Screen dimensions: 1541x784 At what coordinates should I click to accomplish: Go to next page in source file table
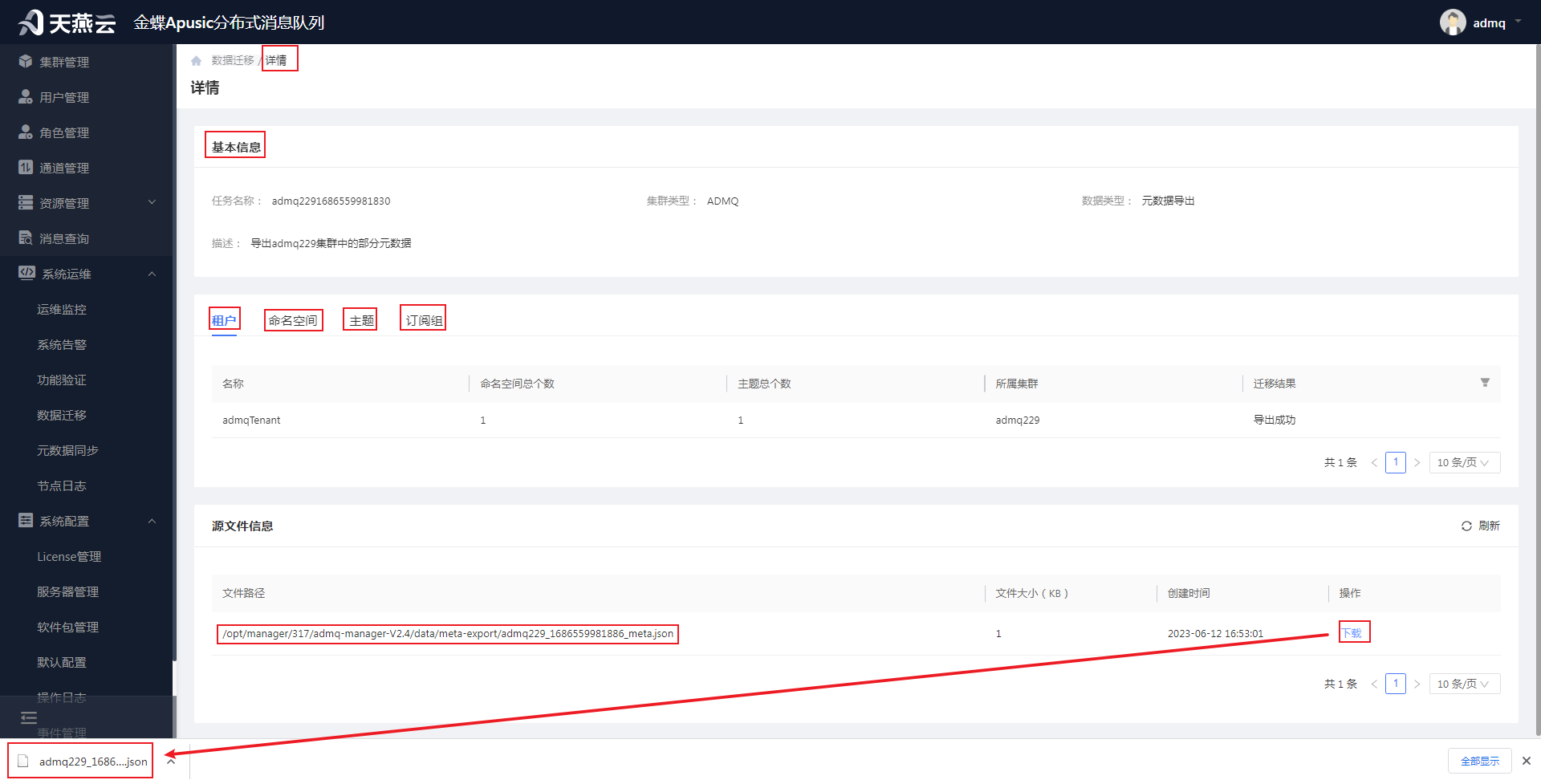pyautogui.click(x=1417, y=684)
